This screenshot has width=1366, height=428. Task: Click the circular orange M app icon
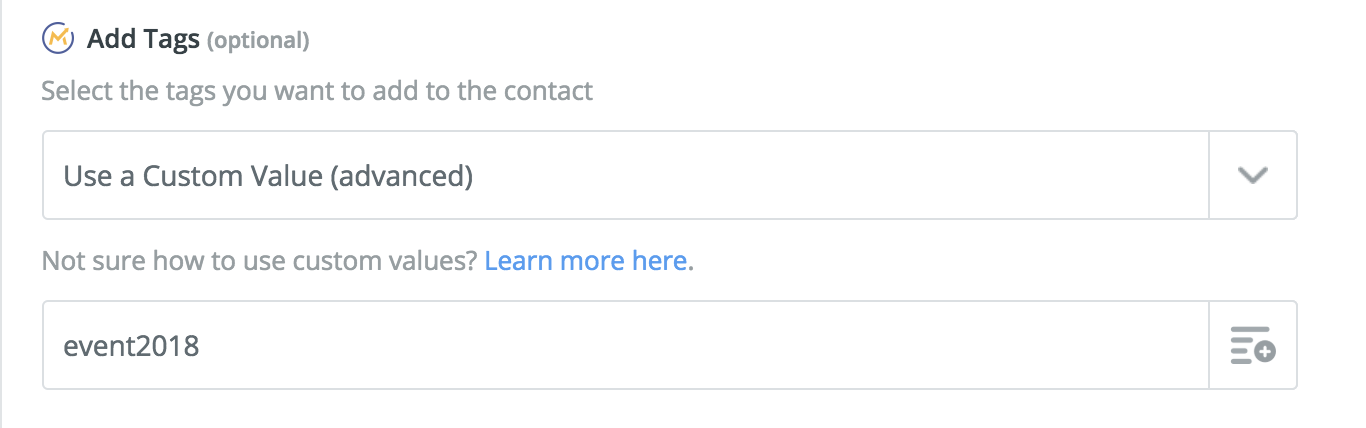(x=57, y=39)
